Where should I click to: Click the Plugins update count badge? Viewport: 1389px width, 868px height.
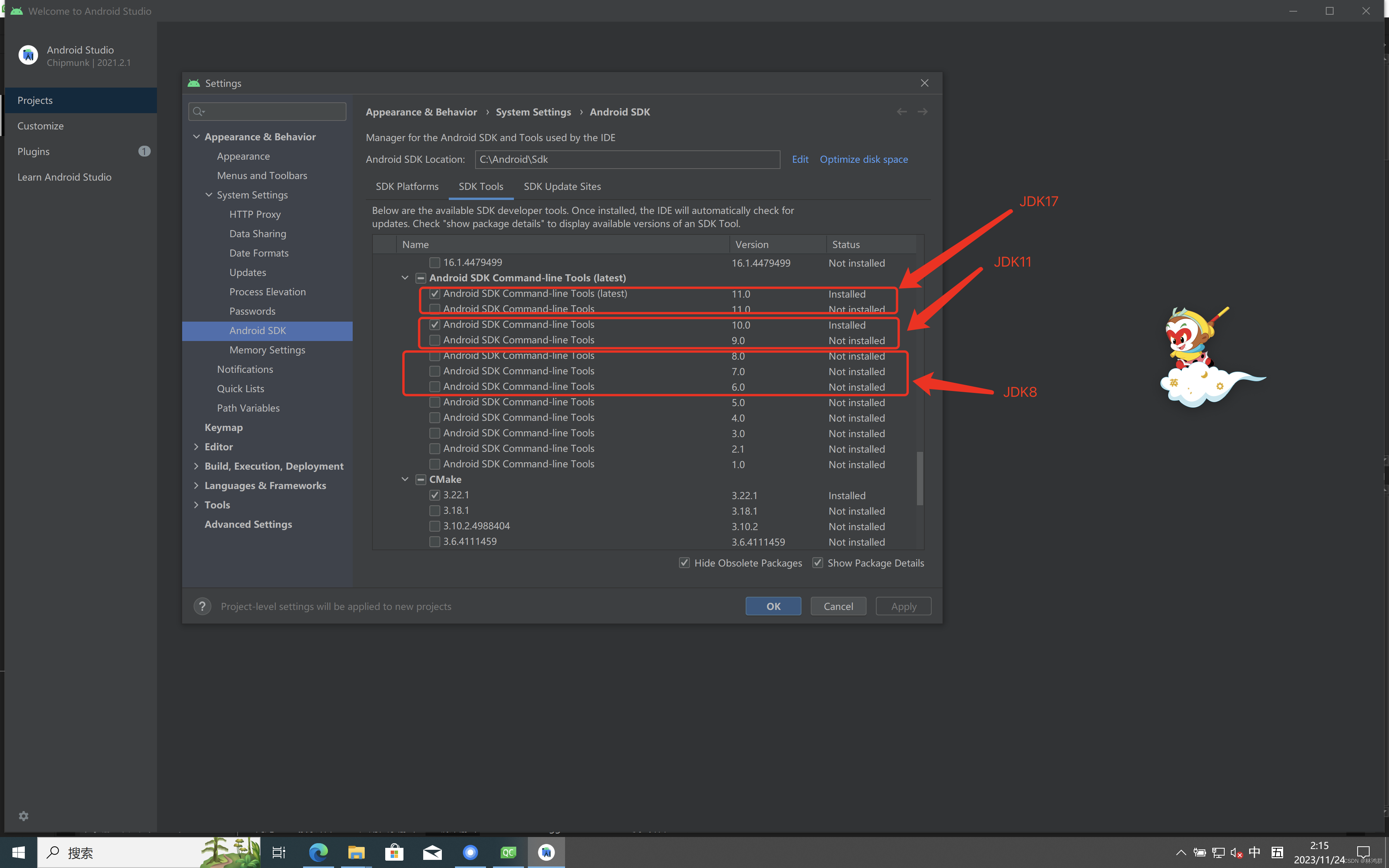[x=144, y=151]
